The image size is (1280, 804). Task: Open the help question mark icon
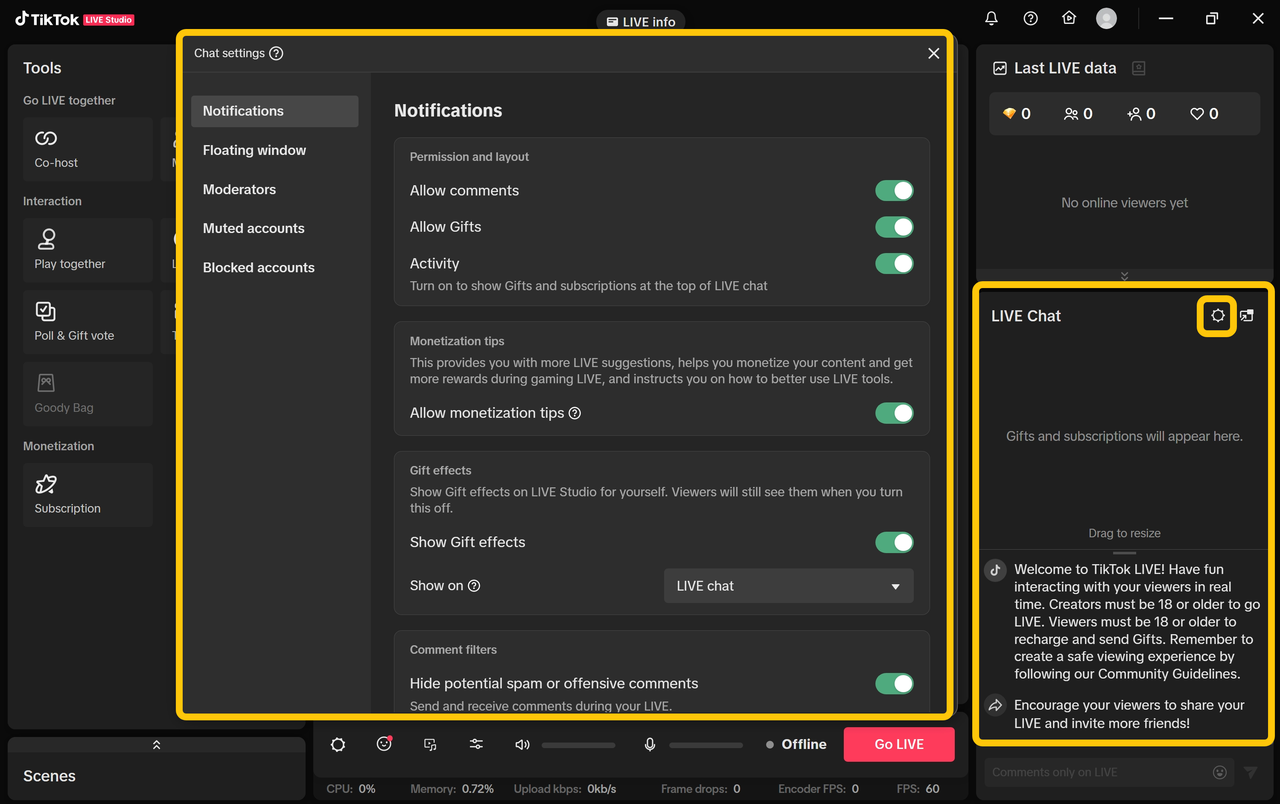tap(1030, 18)
